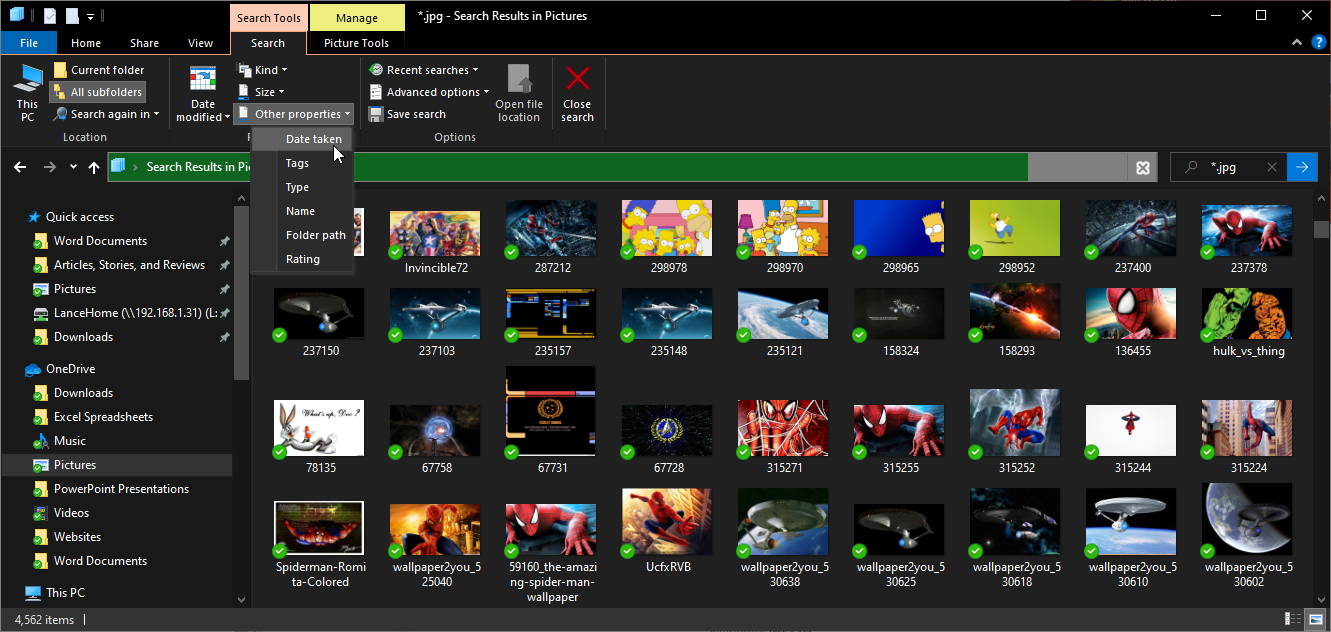Switch to the View ribbon tab
Viewport: 1331px width, 632px height.
click(200, 43)
